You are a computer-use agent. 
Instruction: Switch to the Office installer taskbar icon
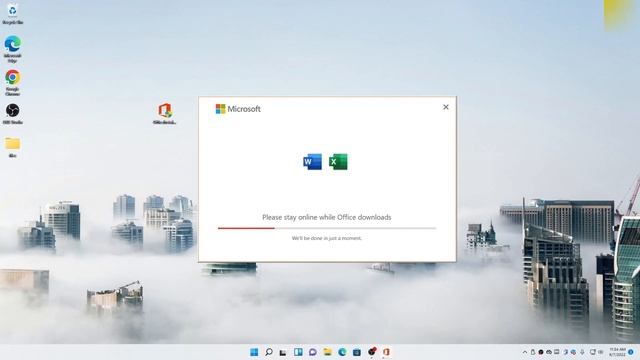coord(386,352)
